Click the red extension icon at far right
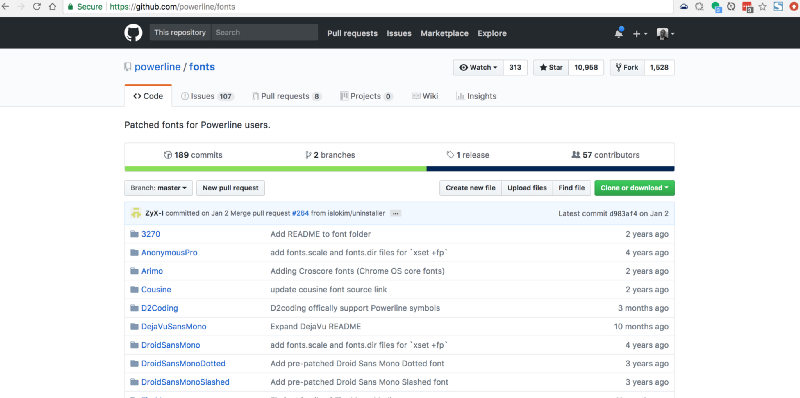800x398 pixels. point(793,7)
